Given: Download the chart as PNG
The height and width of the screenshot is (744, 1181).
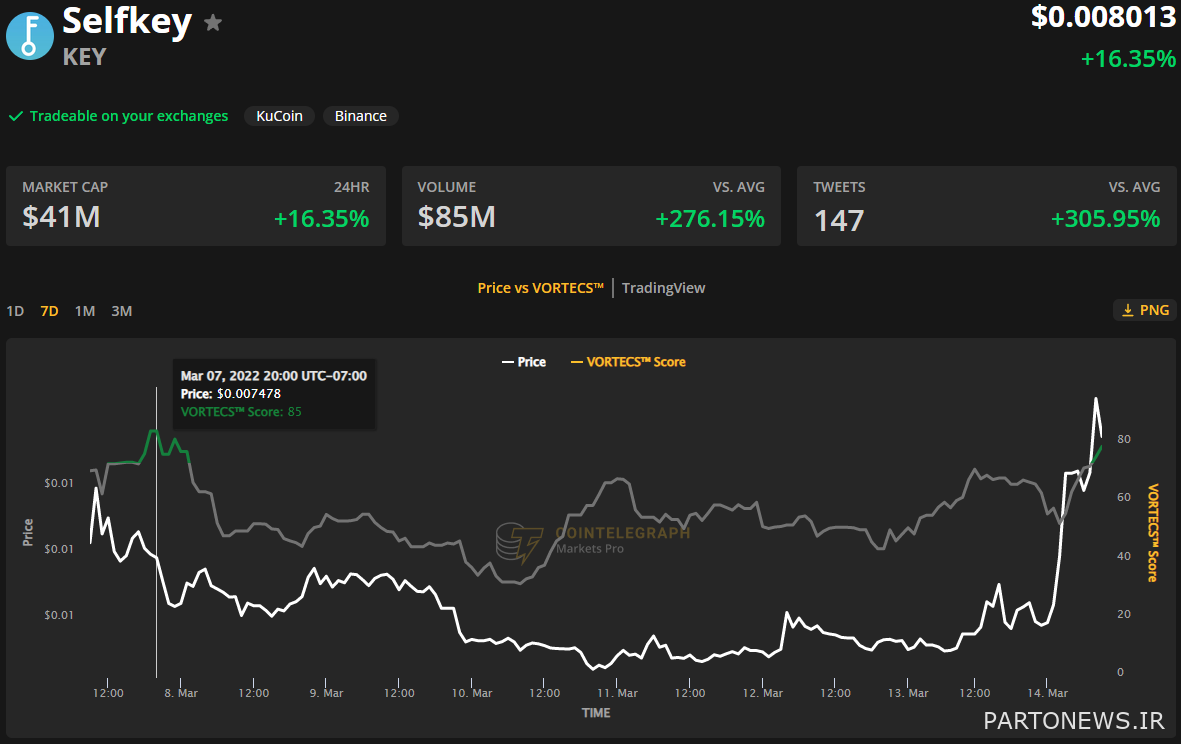Looking at the screenshot, I should [x=1145, y=310].
